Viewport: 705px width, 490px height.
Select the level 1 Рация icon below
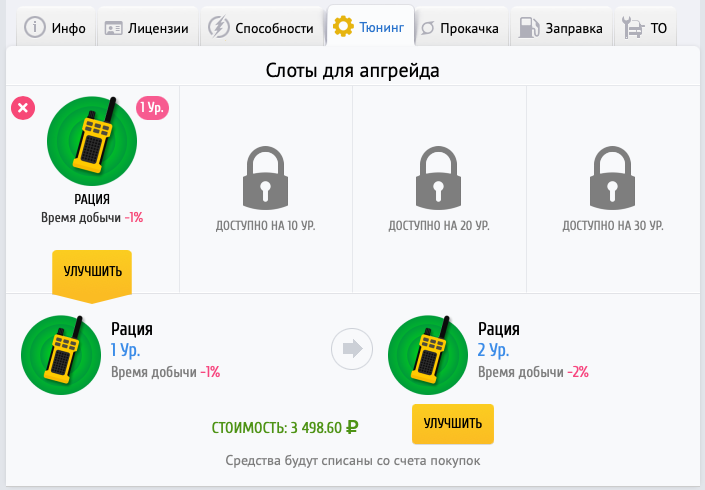point(61,355)
